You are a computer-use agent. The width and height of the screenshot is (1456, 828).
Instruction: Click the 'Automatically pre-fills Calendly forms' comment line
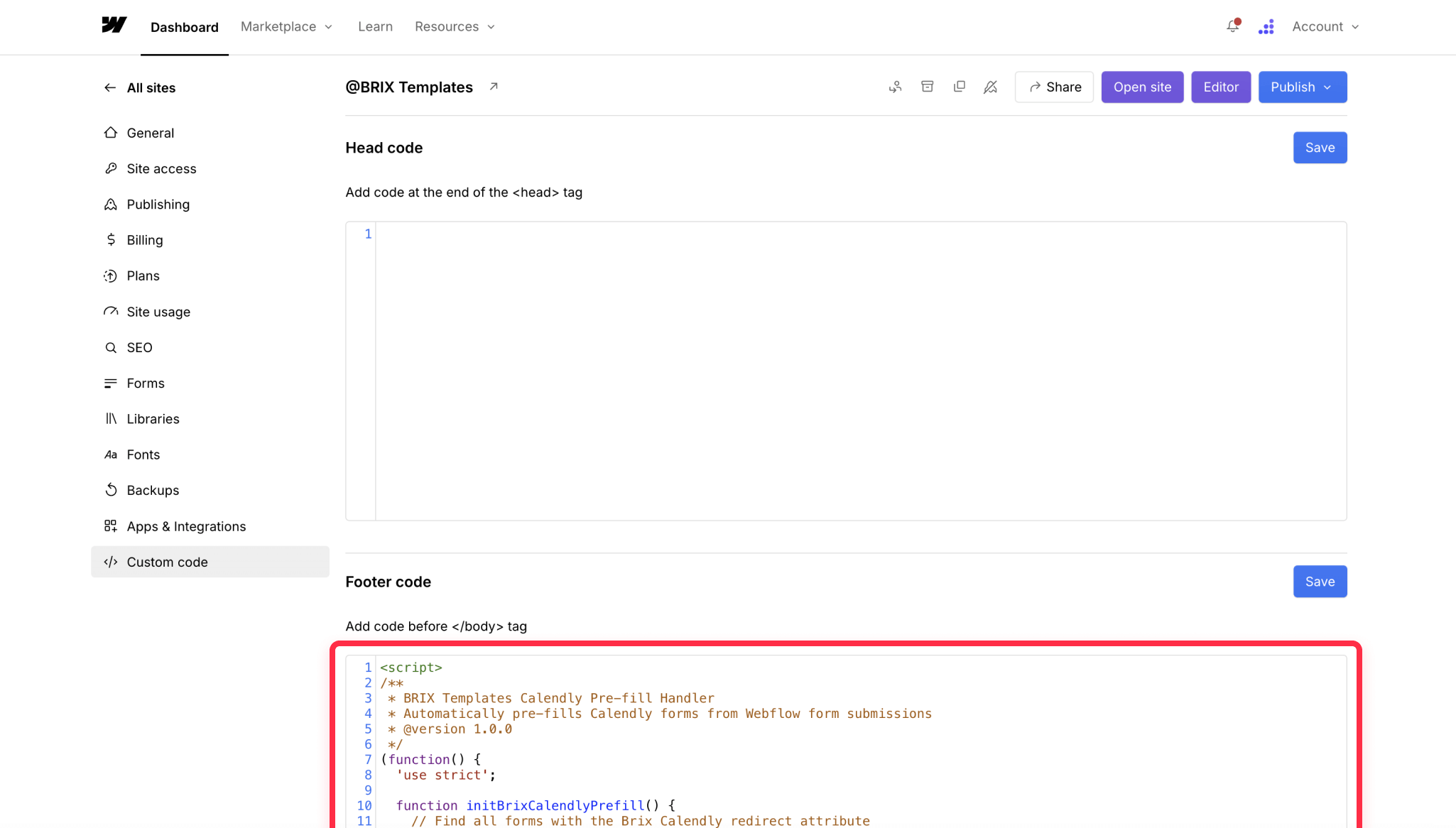[x=660, y=714]
